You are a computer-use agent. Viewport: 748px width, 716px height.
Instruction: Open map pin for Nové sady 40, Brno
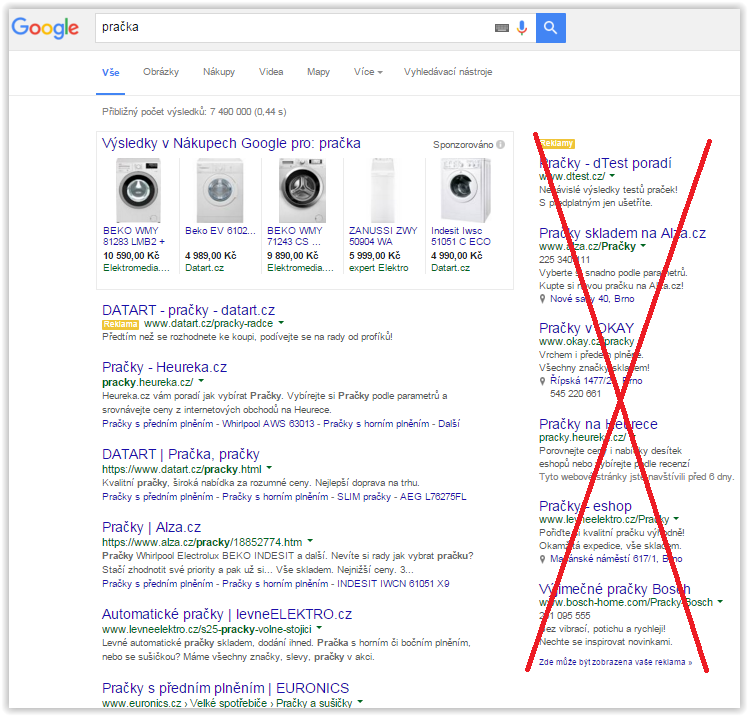[x=542, y=299]
